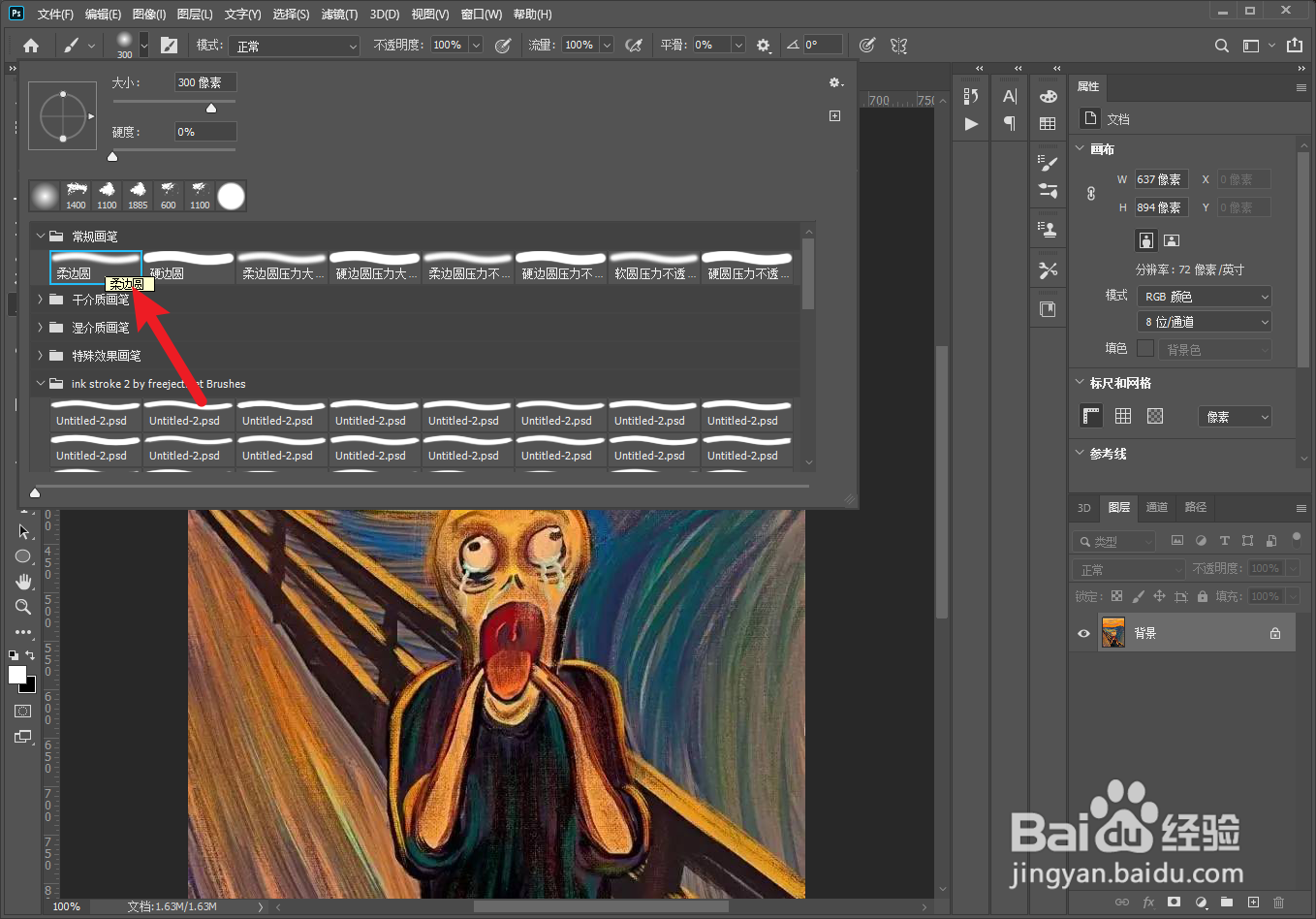Expand the 干介质画笔 folder
This screenshot has height=919, width=1316.
(41, 300)
